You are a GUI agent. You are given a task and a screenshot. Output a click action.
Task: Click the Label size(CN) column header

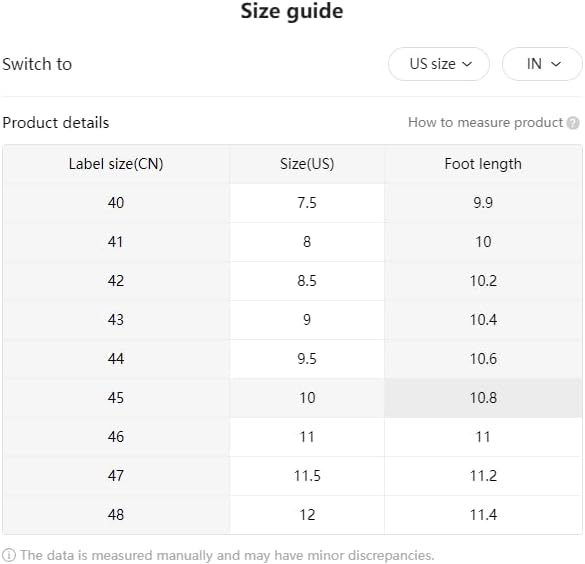116,164
